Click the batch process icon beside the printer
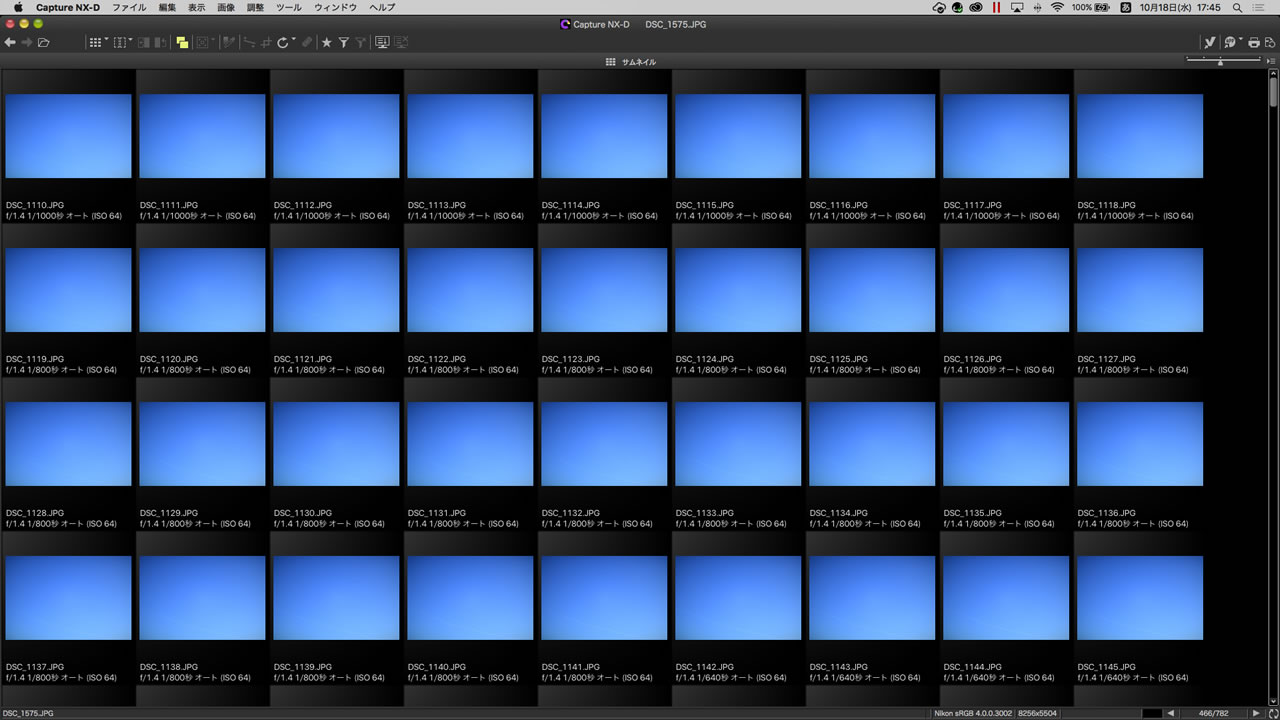The width and height of the screenshot is (1280, 720). click(x=1270, y=42)
